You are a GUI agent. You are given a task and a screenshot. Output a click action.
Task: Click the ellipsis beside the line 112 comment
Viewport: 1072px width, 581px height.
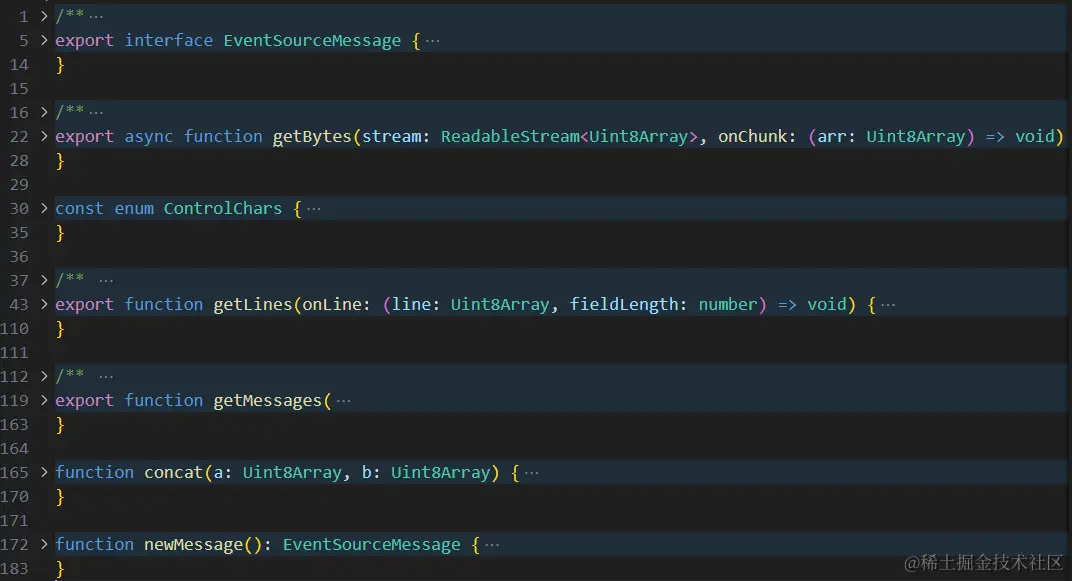coord(106,377)
